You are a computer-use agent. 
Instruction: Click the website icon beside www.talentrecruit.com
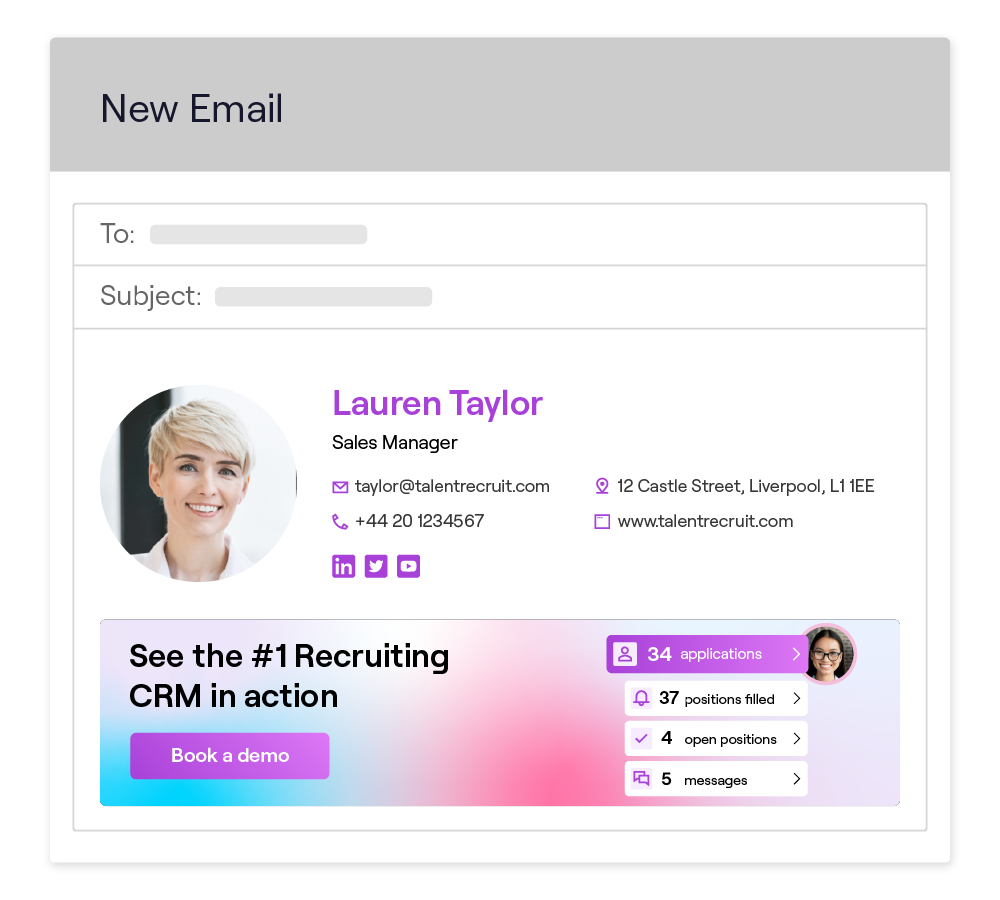click(x=602, y=522)
